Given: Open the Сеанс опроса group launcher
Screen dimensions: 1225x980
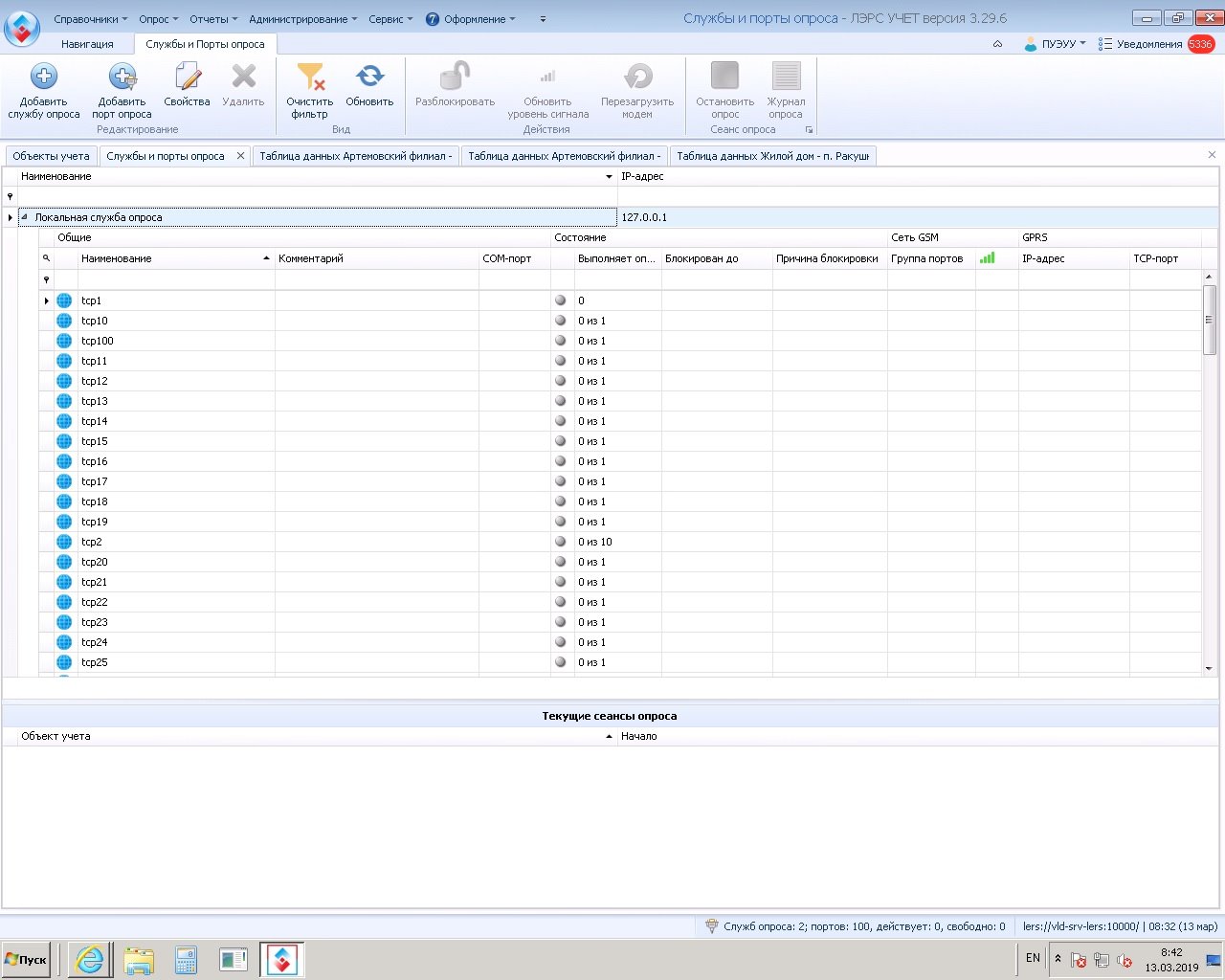Looking at the screenshot, I should click(x=809, y=130).
